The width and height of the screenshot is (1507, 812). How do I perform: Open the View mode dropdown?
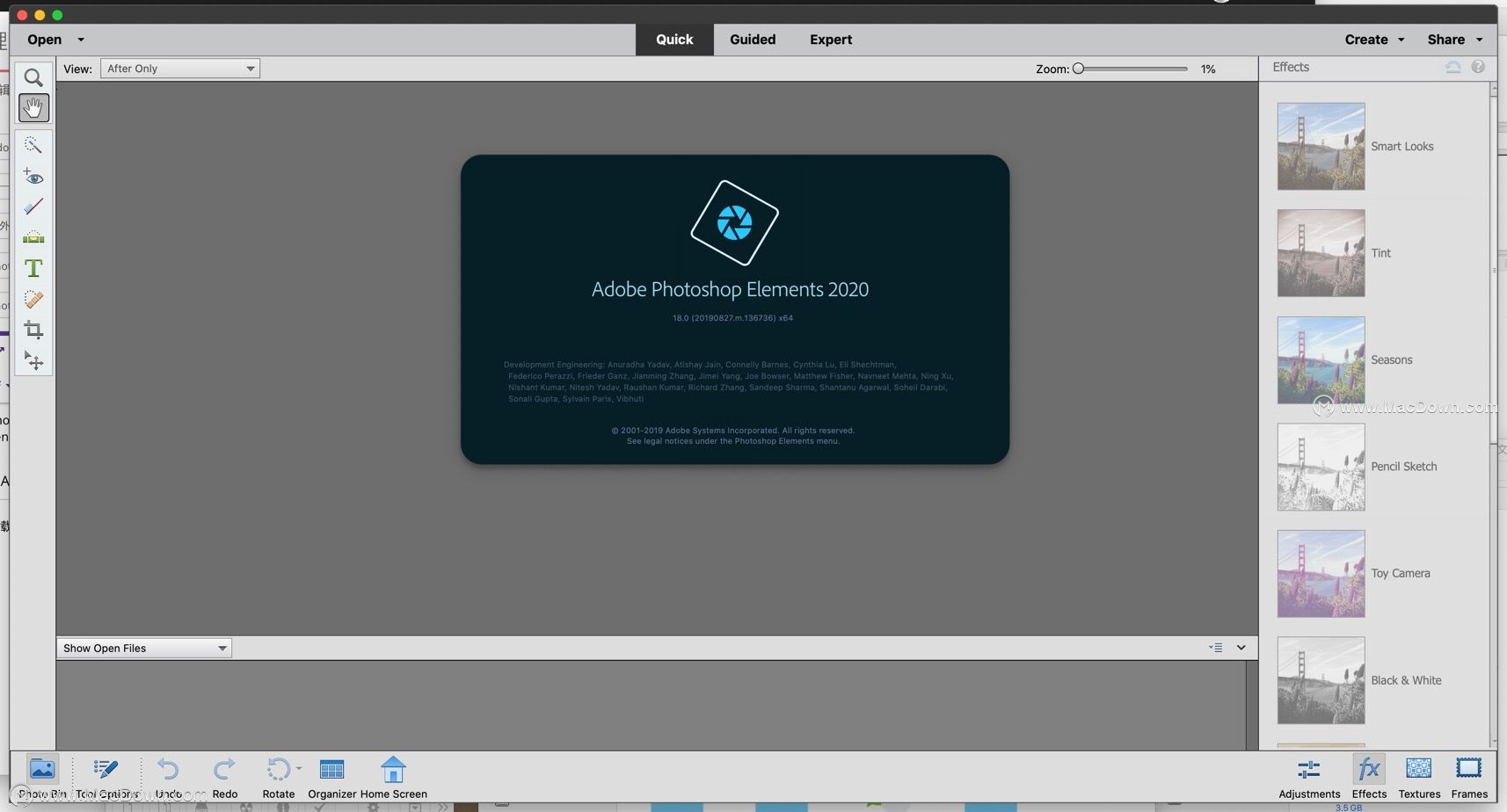(180, 69)
